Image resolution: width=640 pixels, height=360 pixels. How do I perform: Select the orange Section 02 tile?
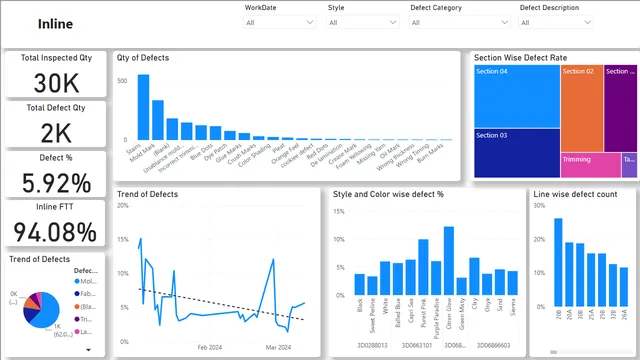tap(582, 109)
